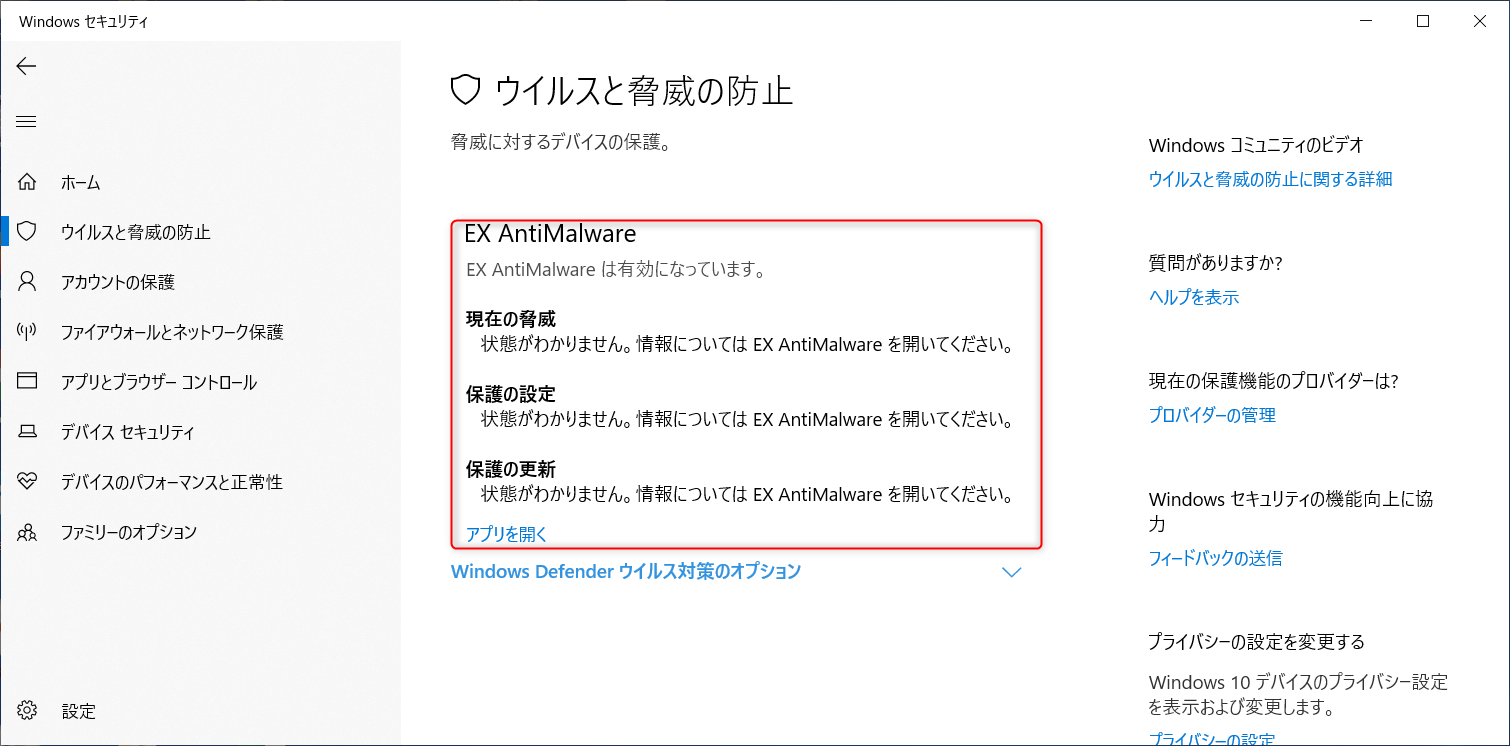Click the settings gear icon
The image size is (1510, 746).
[27, 711]
